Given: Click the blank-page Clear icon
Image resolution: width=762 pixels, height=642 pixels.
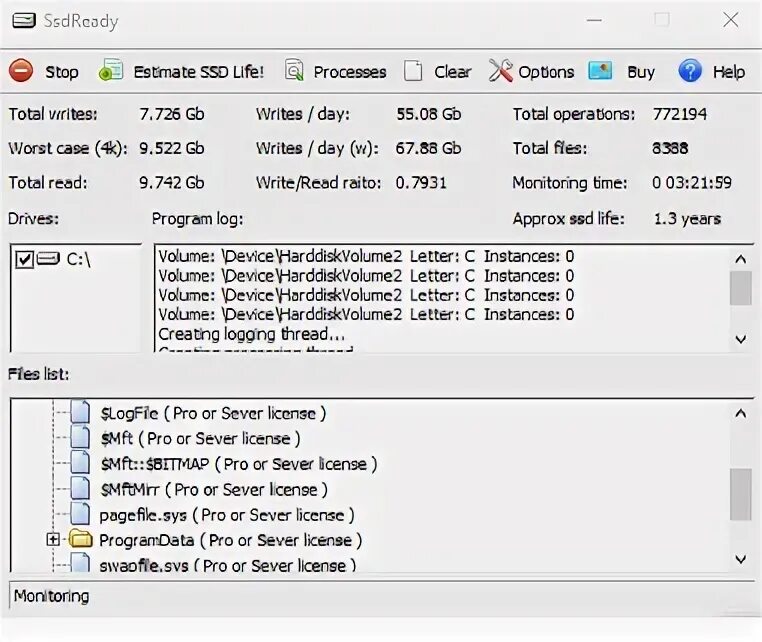Looking at the screenshot, I should point(413,71).
